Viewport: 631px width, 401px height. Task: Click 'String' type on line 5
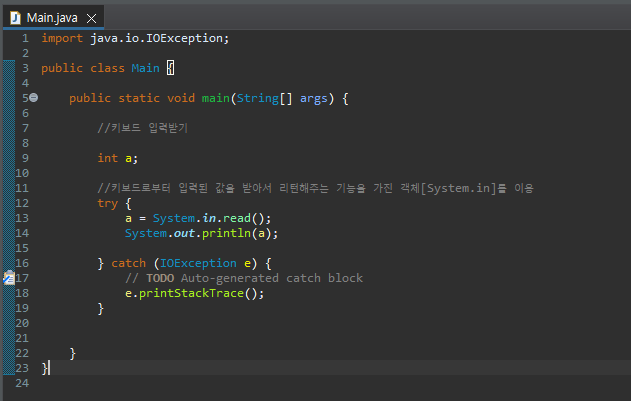coord(258,98)
